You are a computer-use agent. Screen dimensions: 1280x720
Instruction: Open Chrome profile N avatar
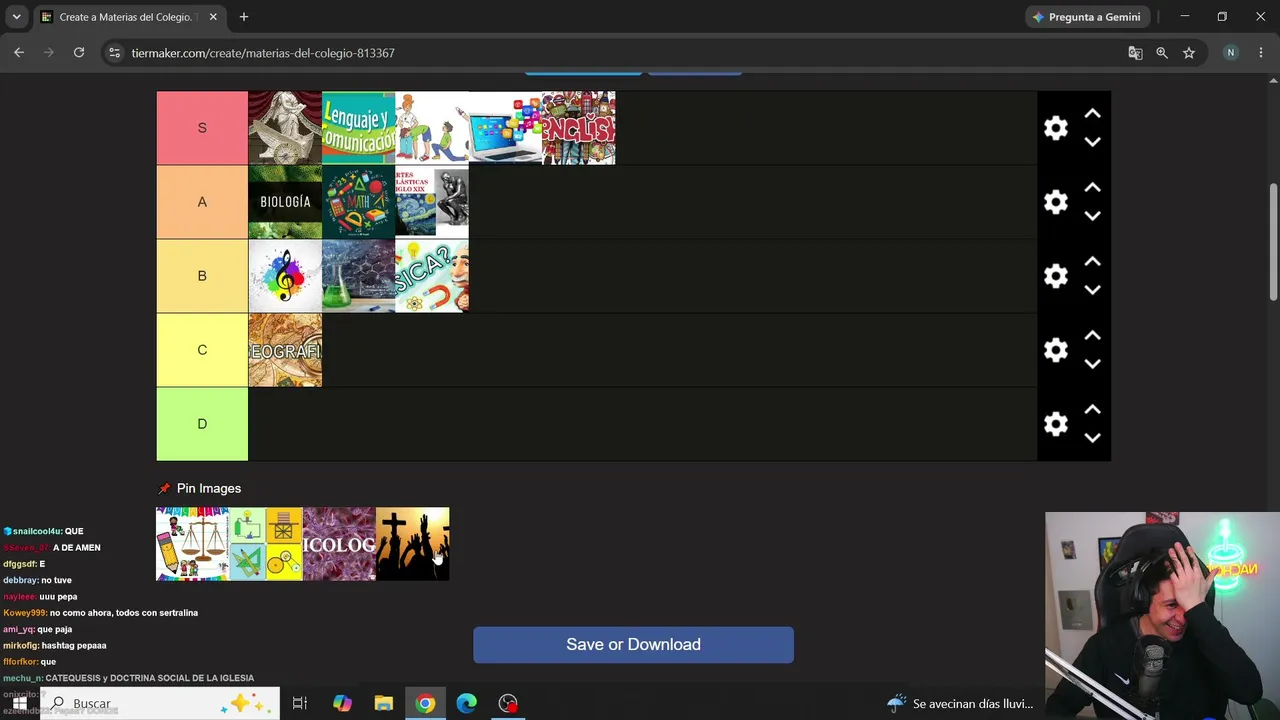click(x=1231, y=53)
